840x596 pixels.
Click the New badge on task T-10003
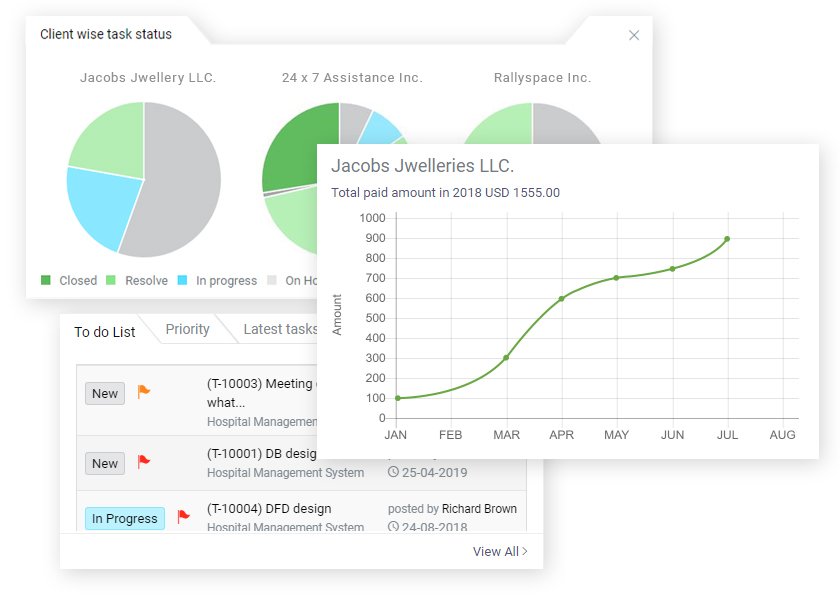point(105,393)
